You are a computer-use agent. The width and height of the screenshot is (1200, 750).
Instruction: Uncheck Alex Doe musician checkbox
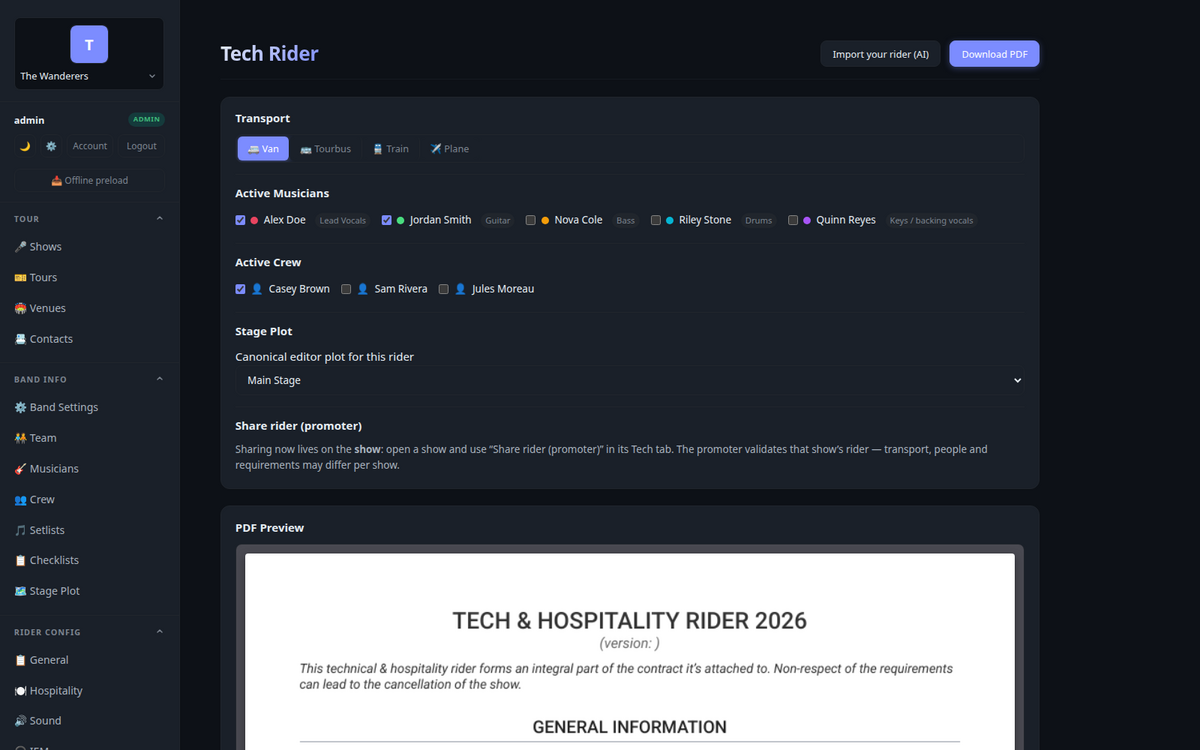(x=240, y=220)
